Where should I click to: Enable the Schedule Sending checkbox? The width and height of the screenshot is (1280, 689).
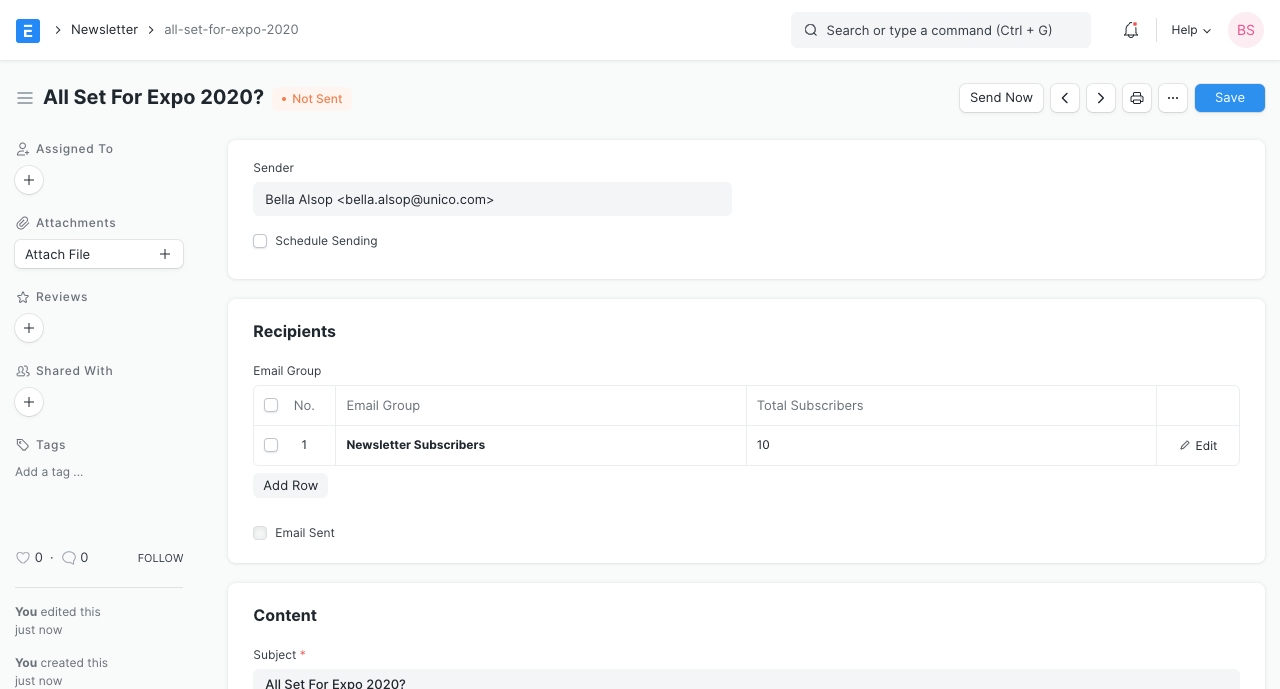click(x=260, y=241)
